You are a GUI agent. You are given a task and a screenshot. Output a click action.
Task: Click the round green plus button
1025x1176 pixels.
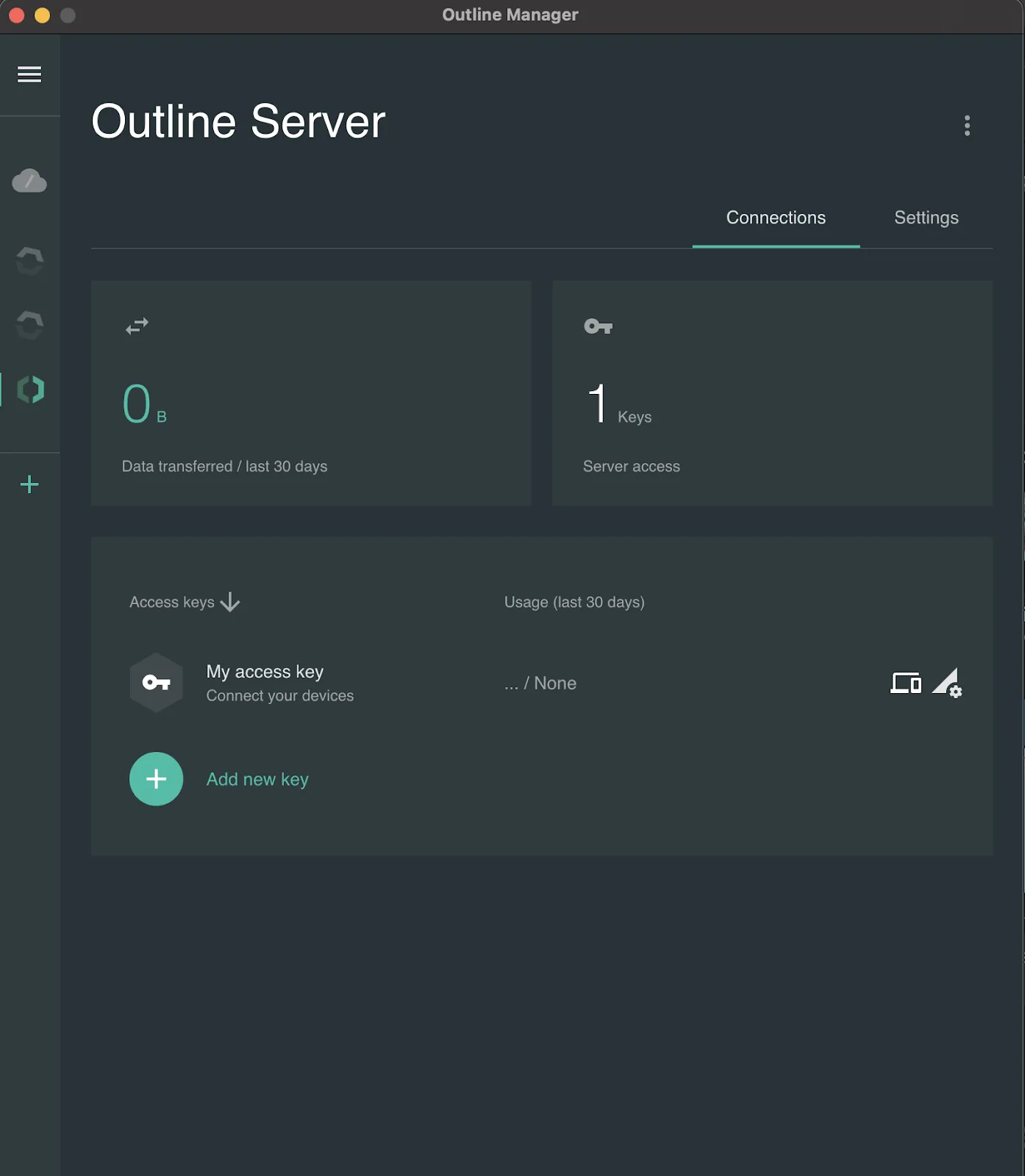156,779
